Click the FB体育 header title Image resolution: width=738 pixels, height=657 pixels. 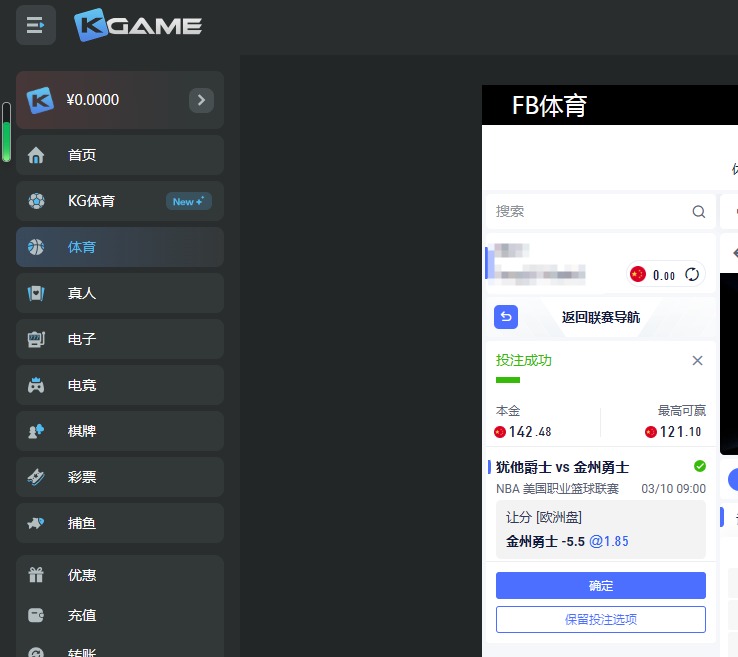(x=549, y=105)
